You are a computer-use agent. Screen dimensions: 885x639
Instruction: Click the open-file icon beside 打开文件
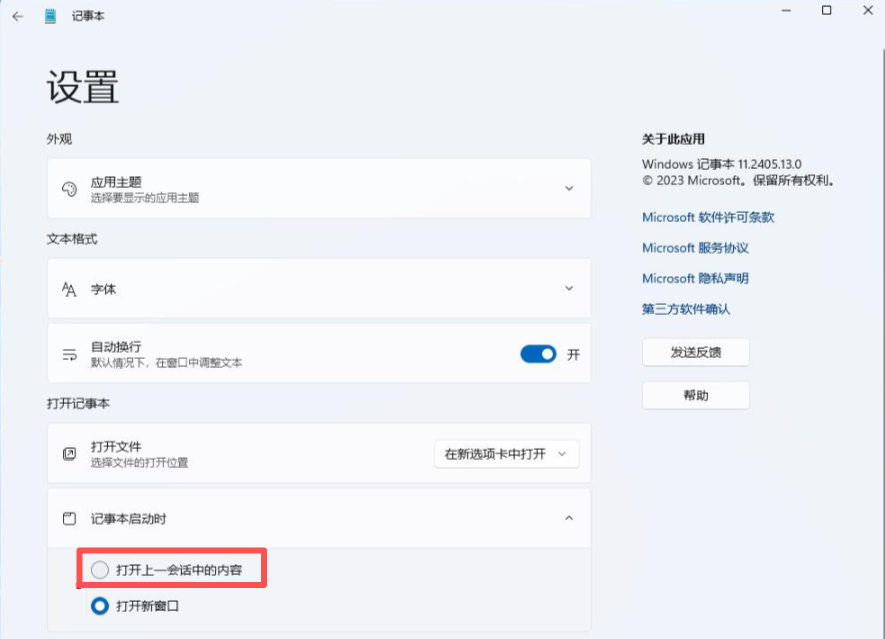69,454
